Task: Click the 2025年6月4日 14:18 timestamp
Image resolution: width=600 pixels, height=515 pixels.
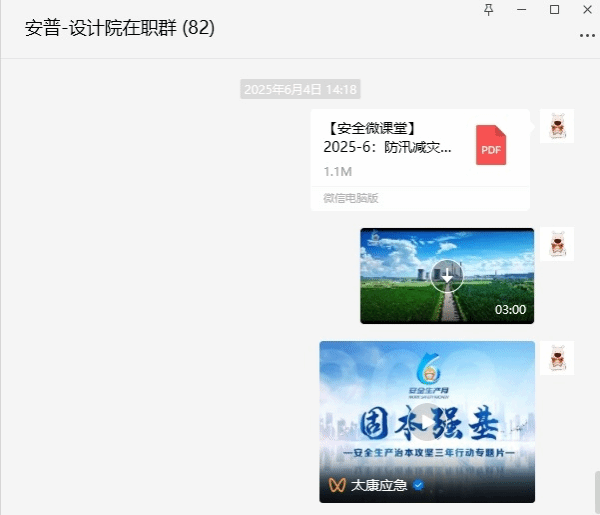Action: 299,90
